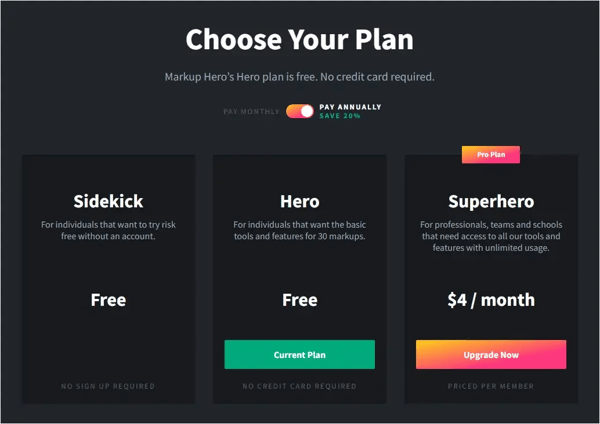Click the Pro Plan badge
Viewport: 600px width, 424px height.
click(491, 155)
